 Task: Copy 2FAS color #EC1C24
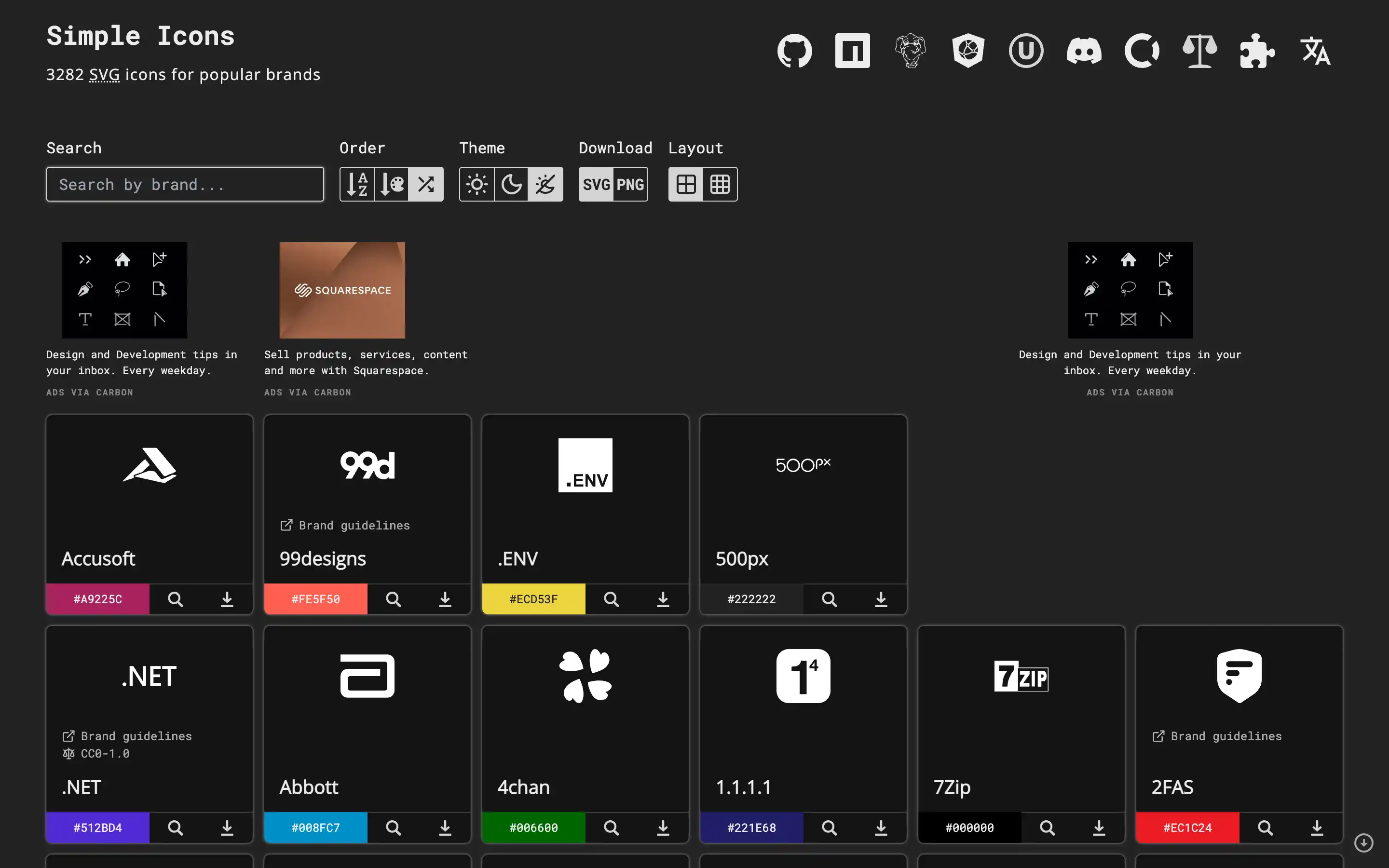[x=1187, y=827]
